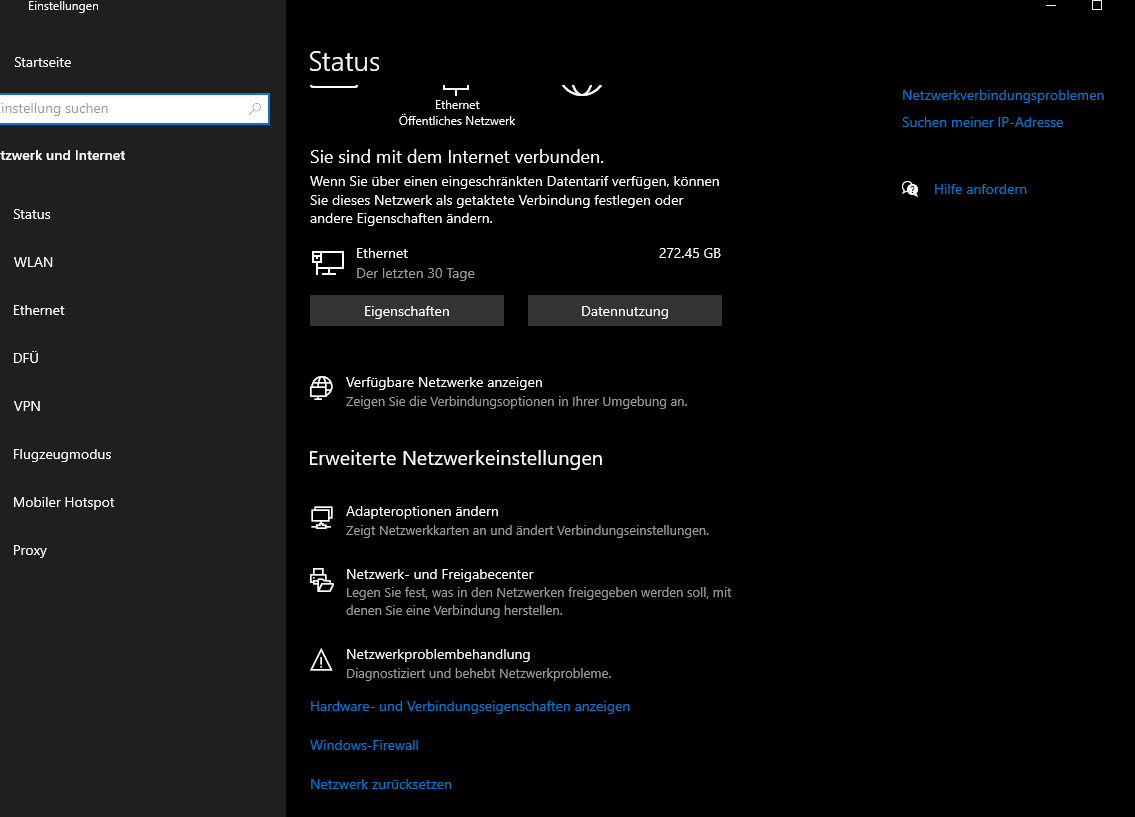Open Hardware- und Verbindungseigenschaften anzeigen link
1135x817 pixels.
click(x=470, y=706)
